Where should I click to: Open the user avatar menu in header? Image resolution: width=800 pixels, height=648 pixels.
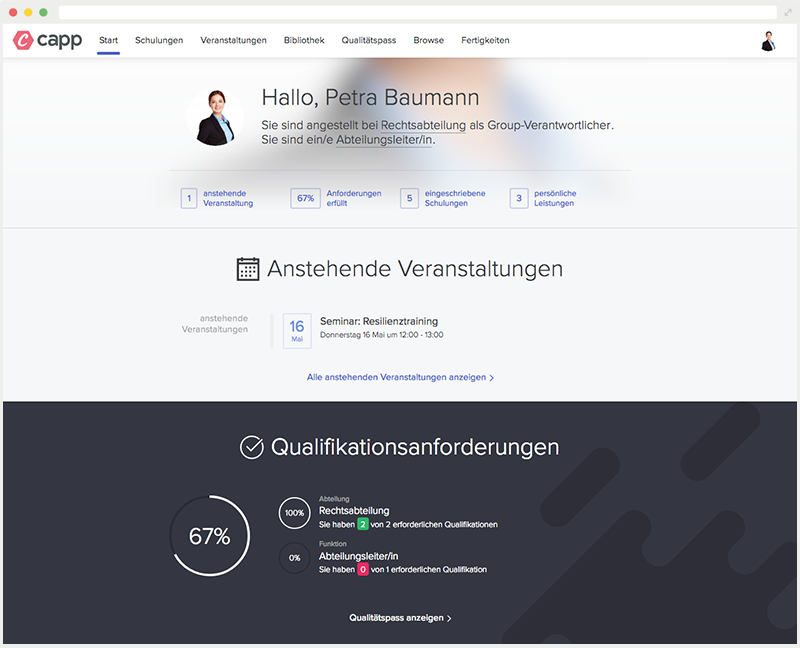(x=768, y=41)
